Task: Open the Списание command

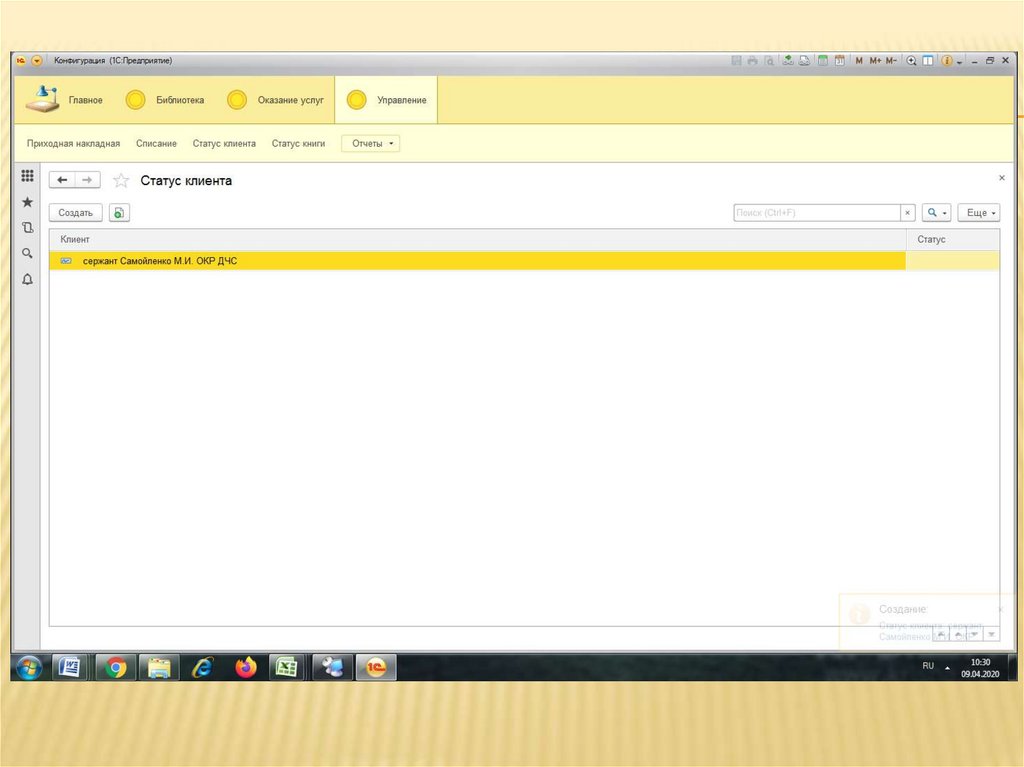Action: (x=156, y=144)
